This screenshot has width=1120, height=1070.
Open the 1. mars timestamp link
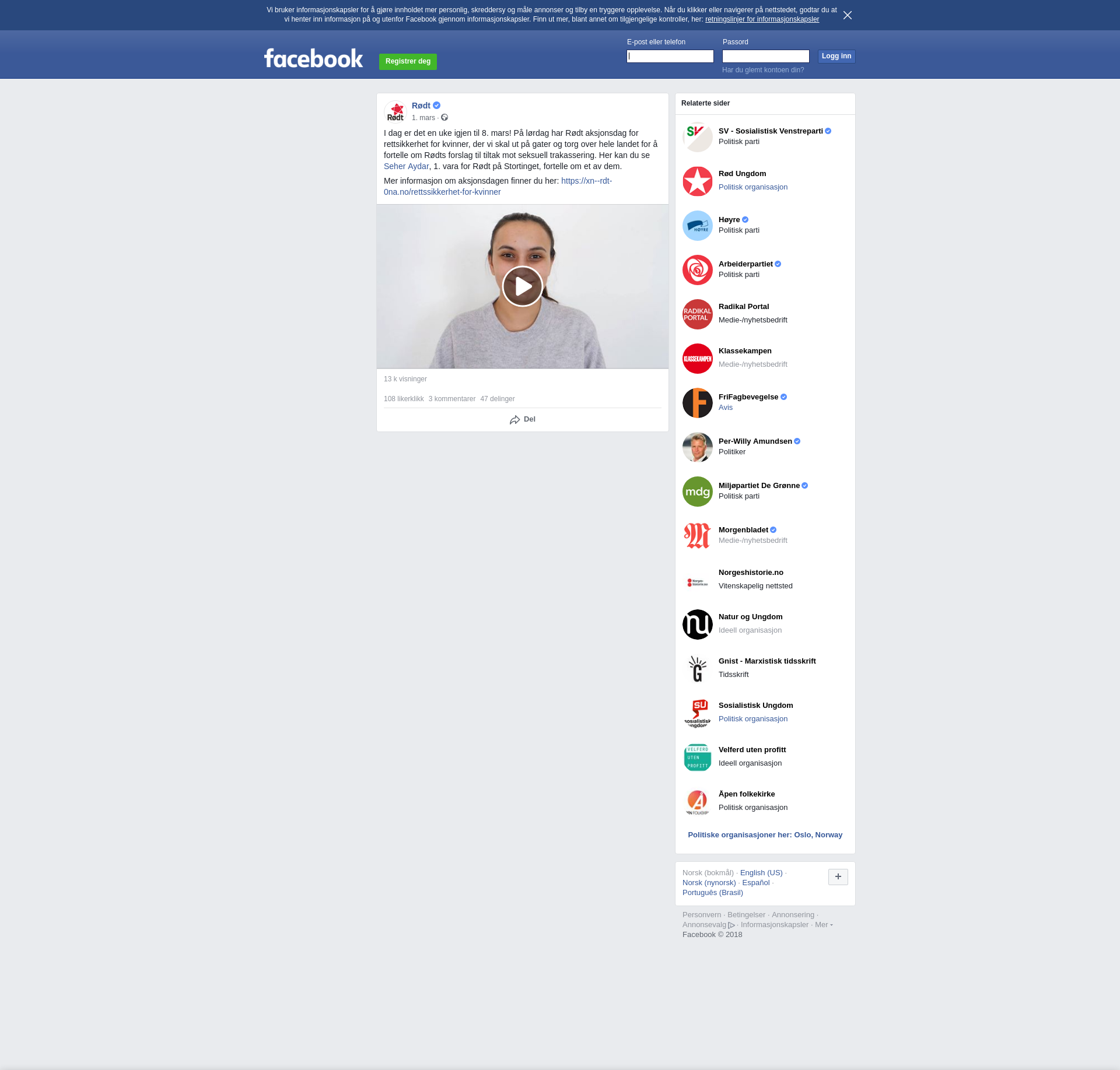(x=423, y=118)
